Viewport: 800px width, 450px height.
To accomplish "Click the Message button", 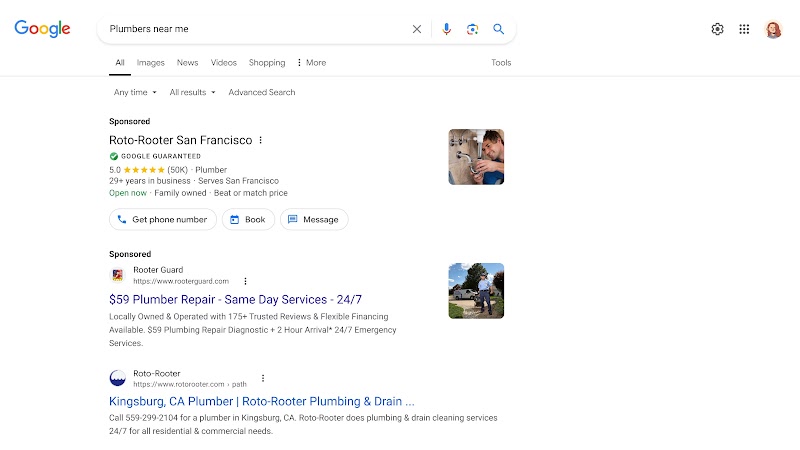I will (314, 219).
